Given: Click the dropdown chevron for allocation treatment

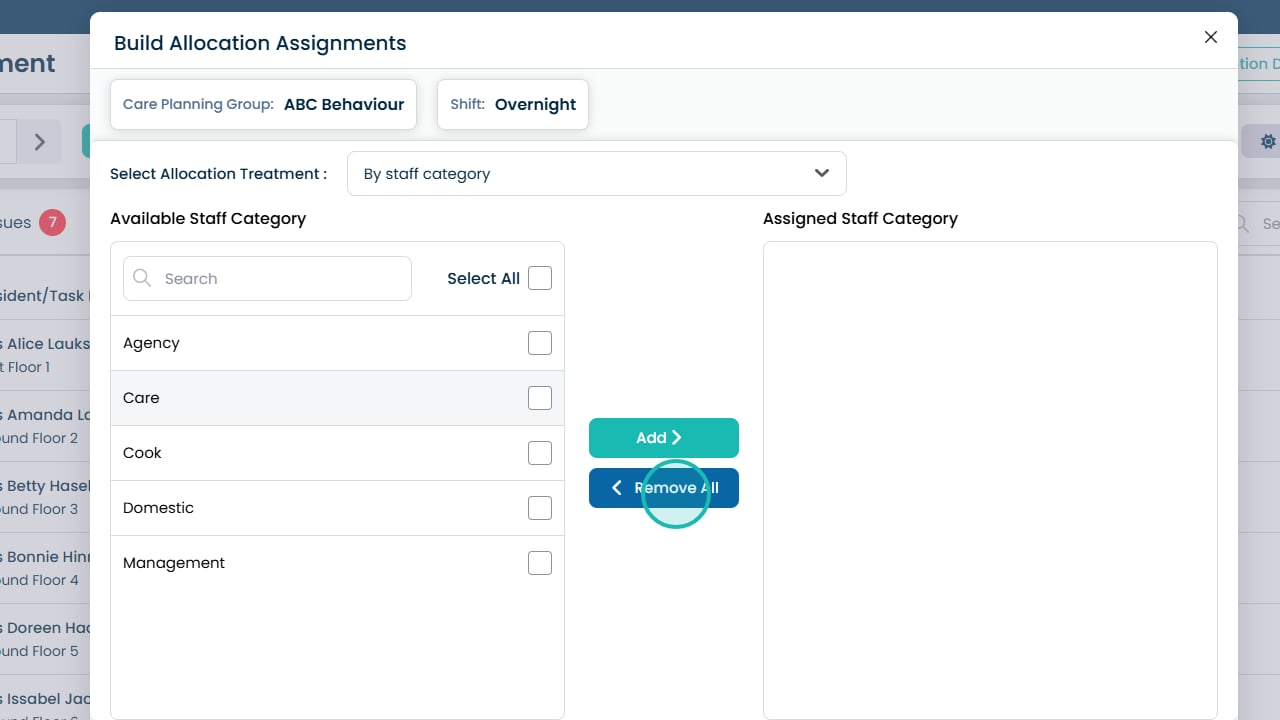Looking at the screenshot, I should 821,174.
